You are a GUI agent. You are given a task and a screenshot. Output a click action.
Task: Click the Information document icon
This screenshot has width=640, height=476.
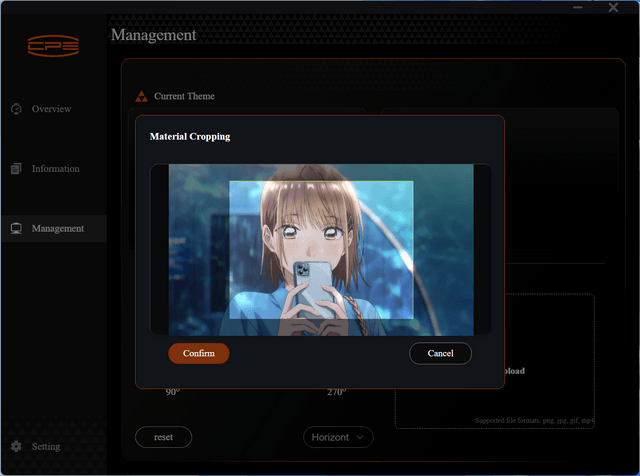pos(16,169)
